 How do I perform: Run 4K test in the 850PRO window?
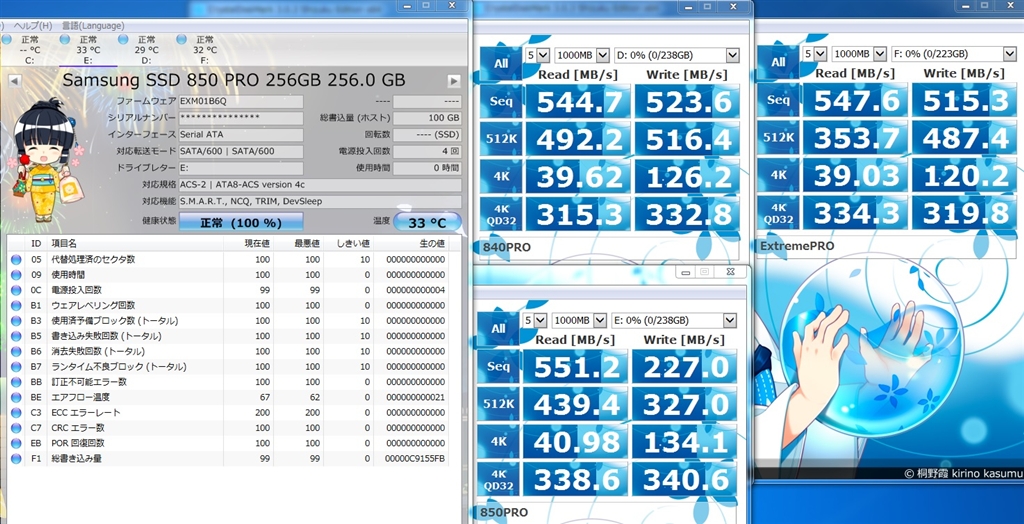point(498,442)
